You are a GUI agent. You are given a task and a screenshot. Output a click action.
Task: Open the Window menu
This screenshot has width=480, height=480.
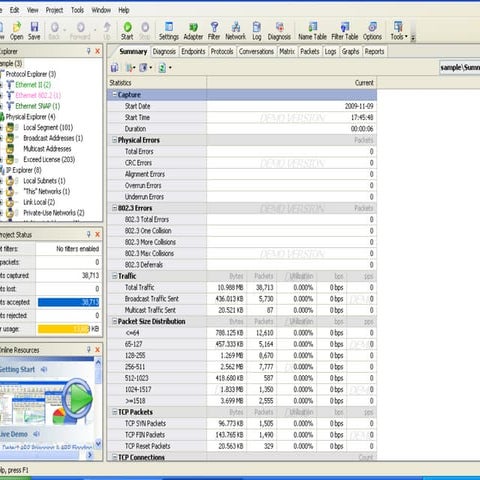point(101,10)
